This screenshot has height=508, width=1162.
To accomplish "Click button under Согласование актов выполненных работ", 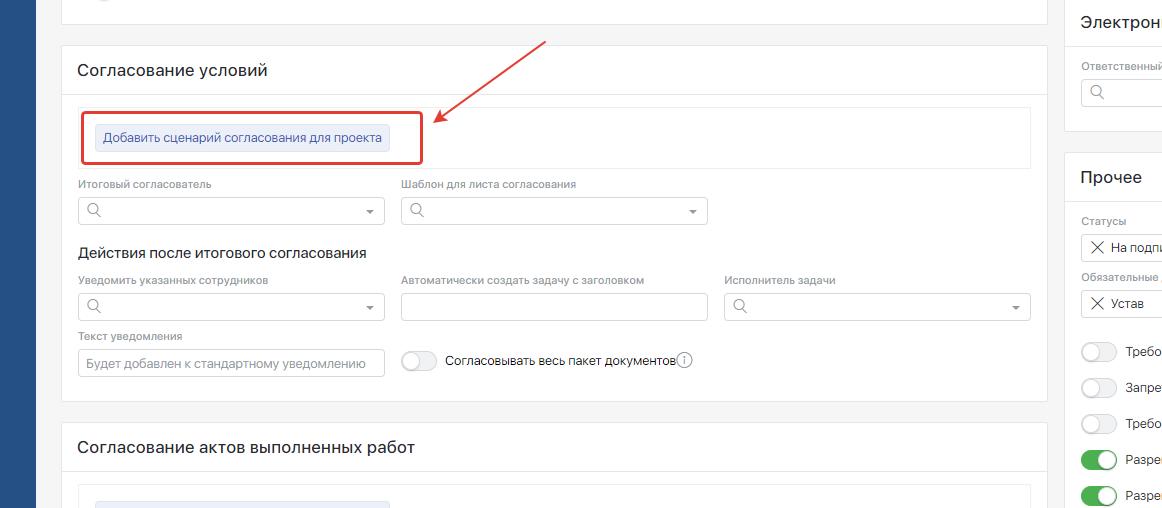I will (x=242, y=504).
